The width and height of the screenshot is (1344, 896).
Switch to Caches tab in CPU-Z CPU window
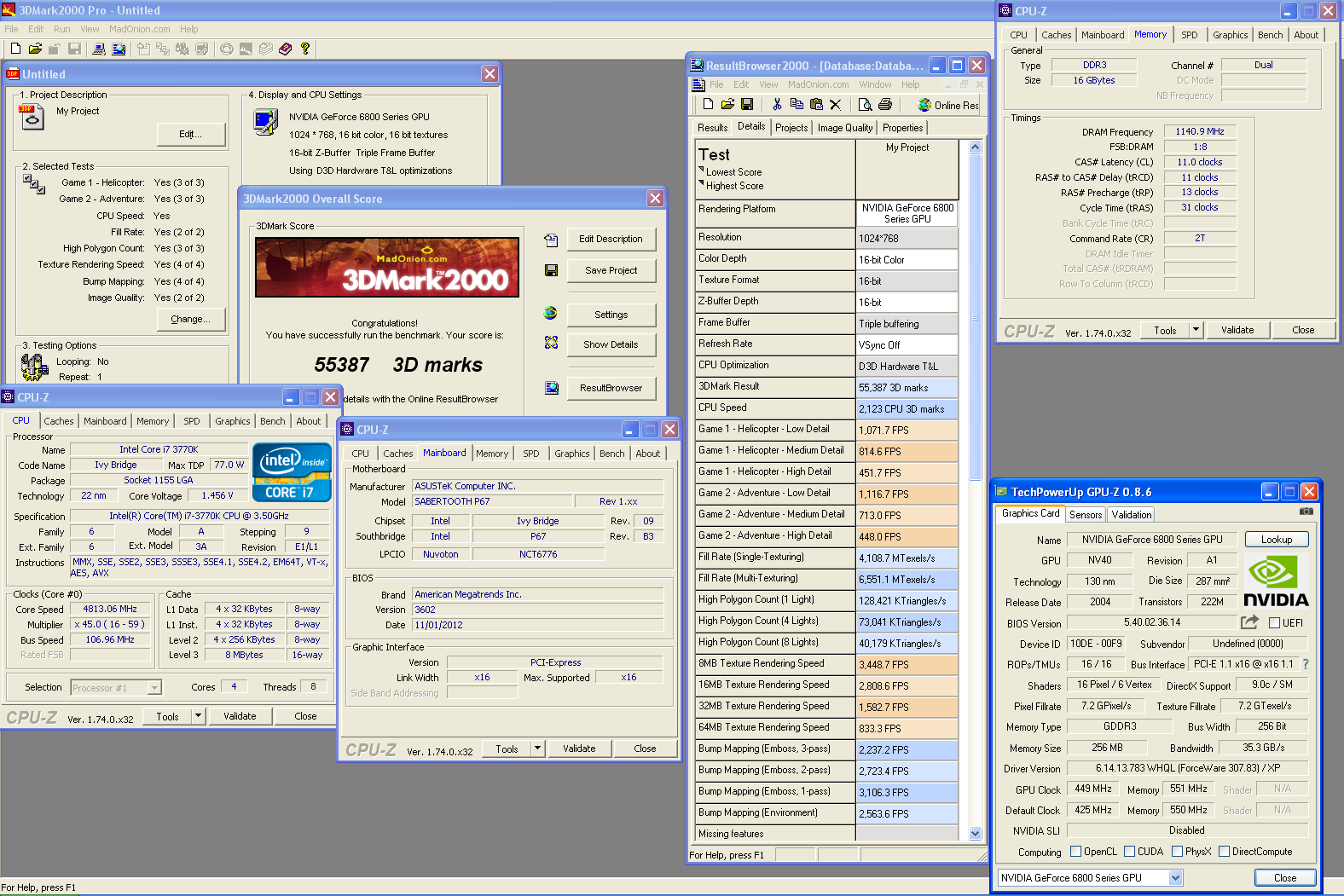coord(59,421)
